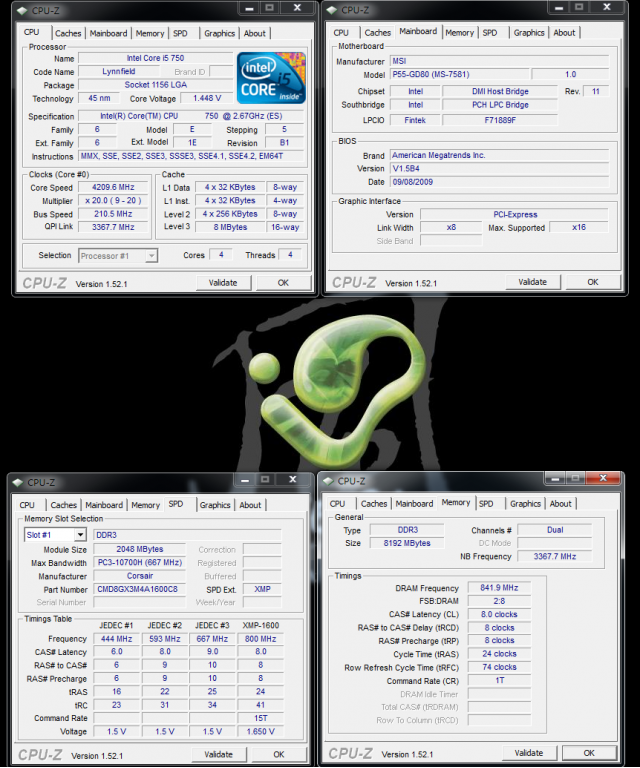Click CPU-Z title icon in CPU window

click(x=23, y=10)
